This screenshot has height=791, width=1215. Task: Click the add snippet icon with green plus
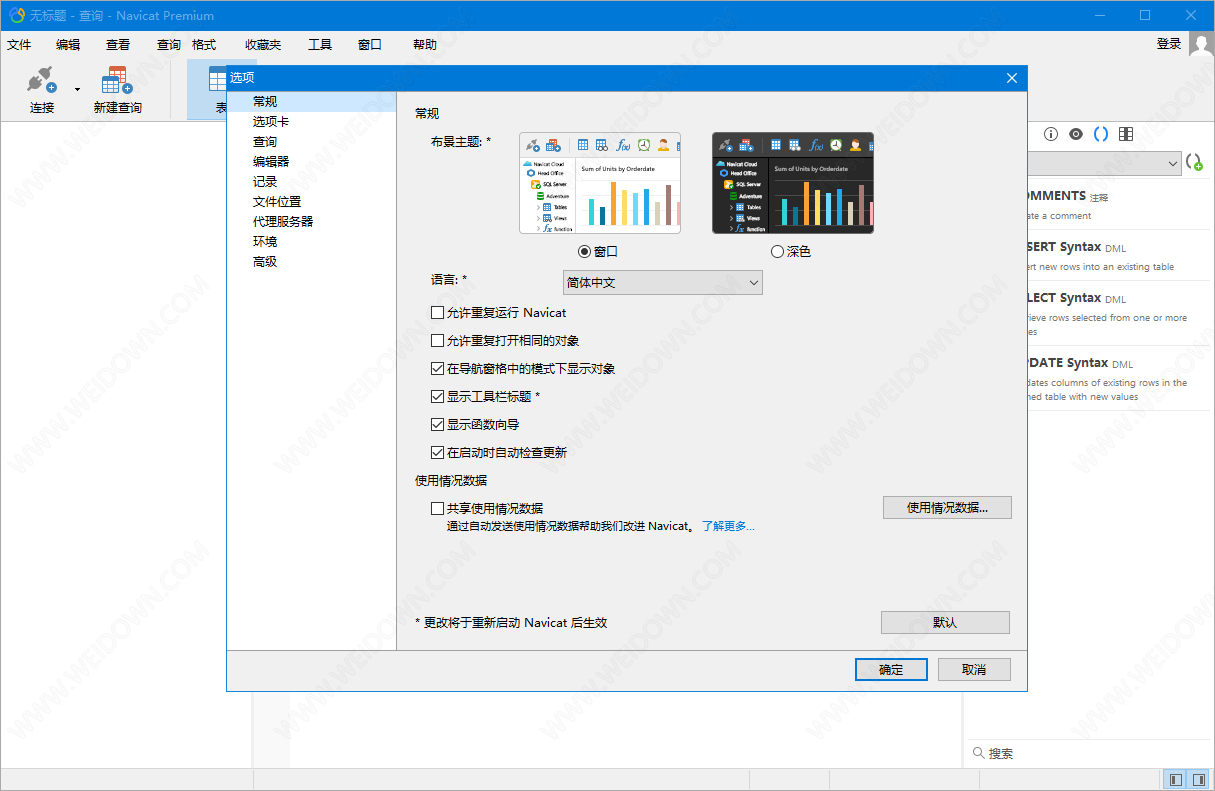(1194, 162)
